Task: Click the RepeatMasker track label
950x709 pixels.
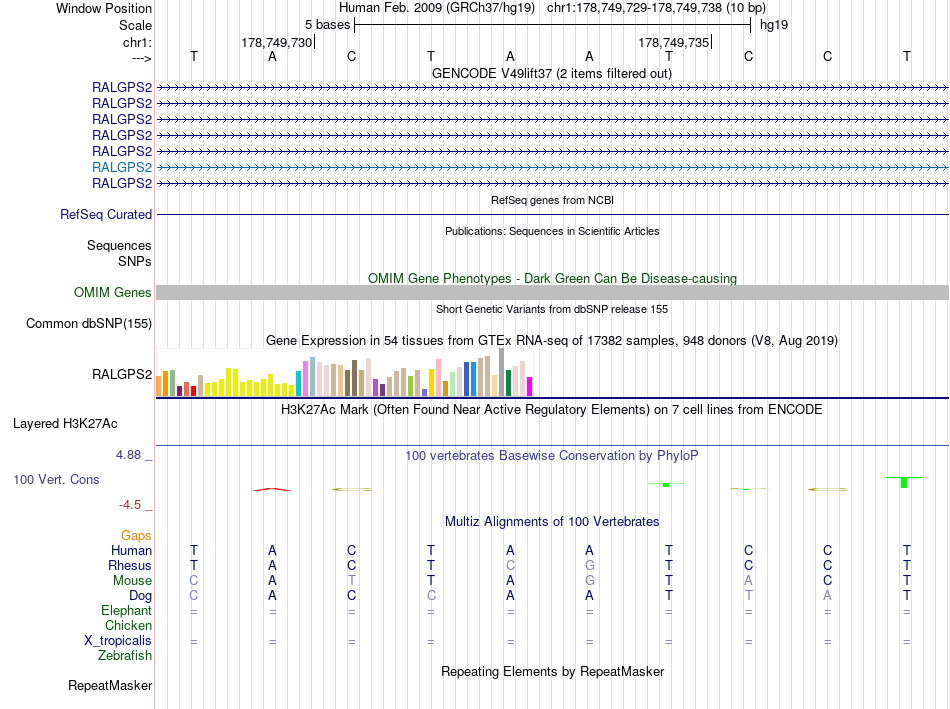Action: tap(110, 685)
